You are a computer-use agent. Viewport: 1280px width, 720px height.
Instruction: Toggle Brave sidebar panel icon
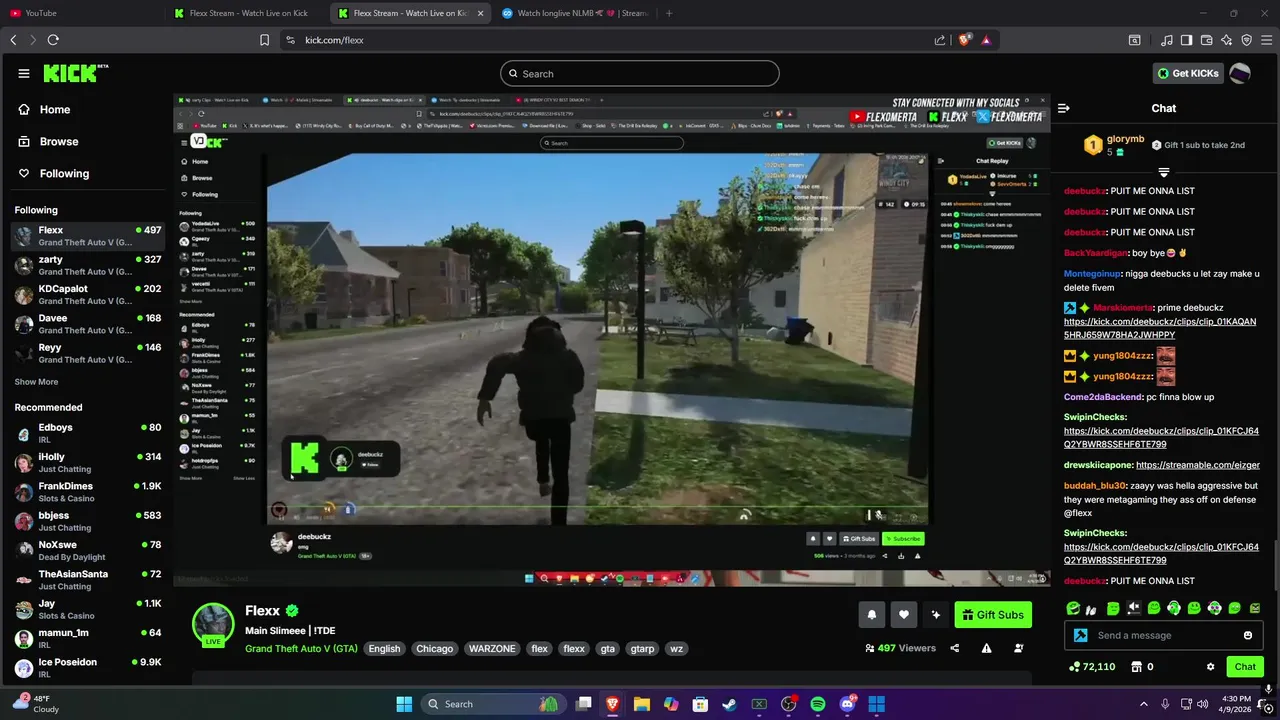click(x=1186, y=40)
